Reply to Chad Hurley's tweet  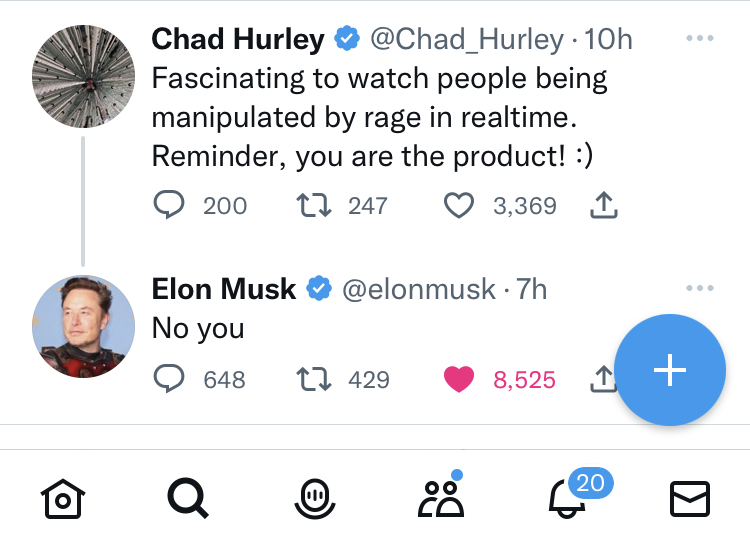pyautogui.click(x=170, y=206)
